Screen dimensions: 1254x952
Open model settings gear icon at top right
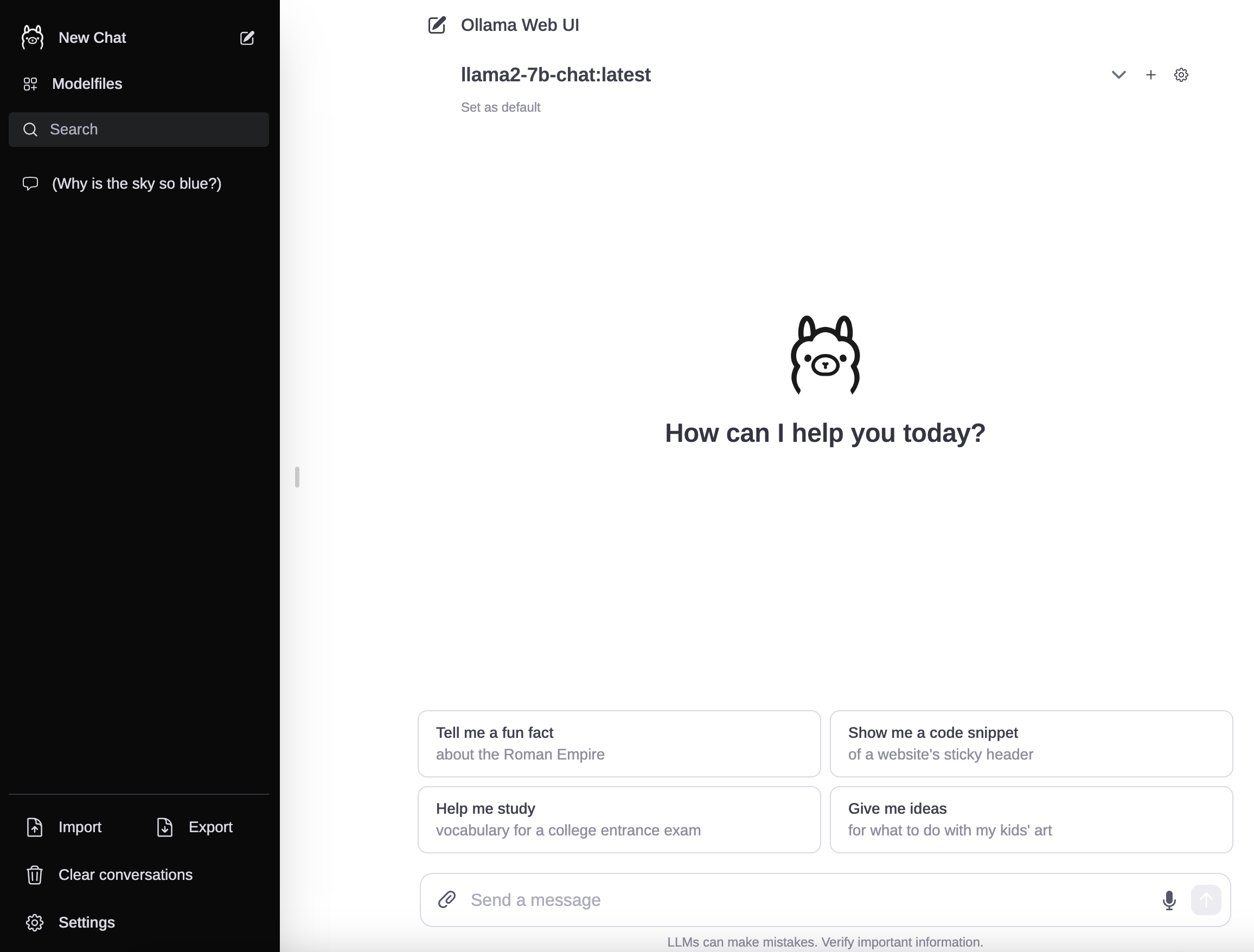point(1181,75)
